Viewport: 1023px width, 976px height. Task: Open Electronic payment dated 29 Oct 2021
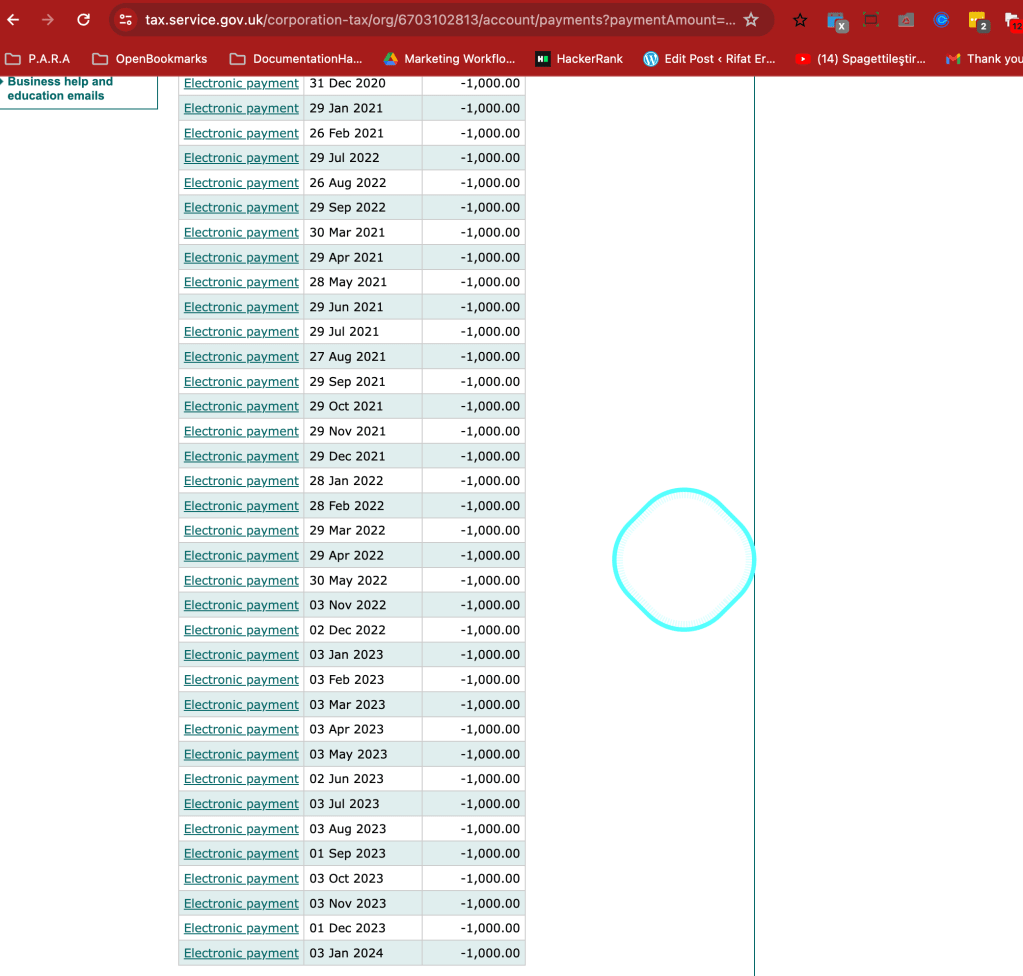[x=241, y=406]
